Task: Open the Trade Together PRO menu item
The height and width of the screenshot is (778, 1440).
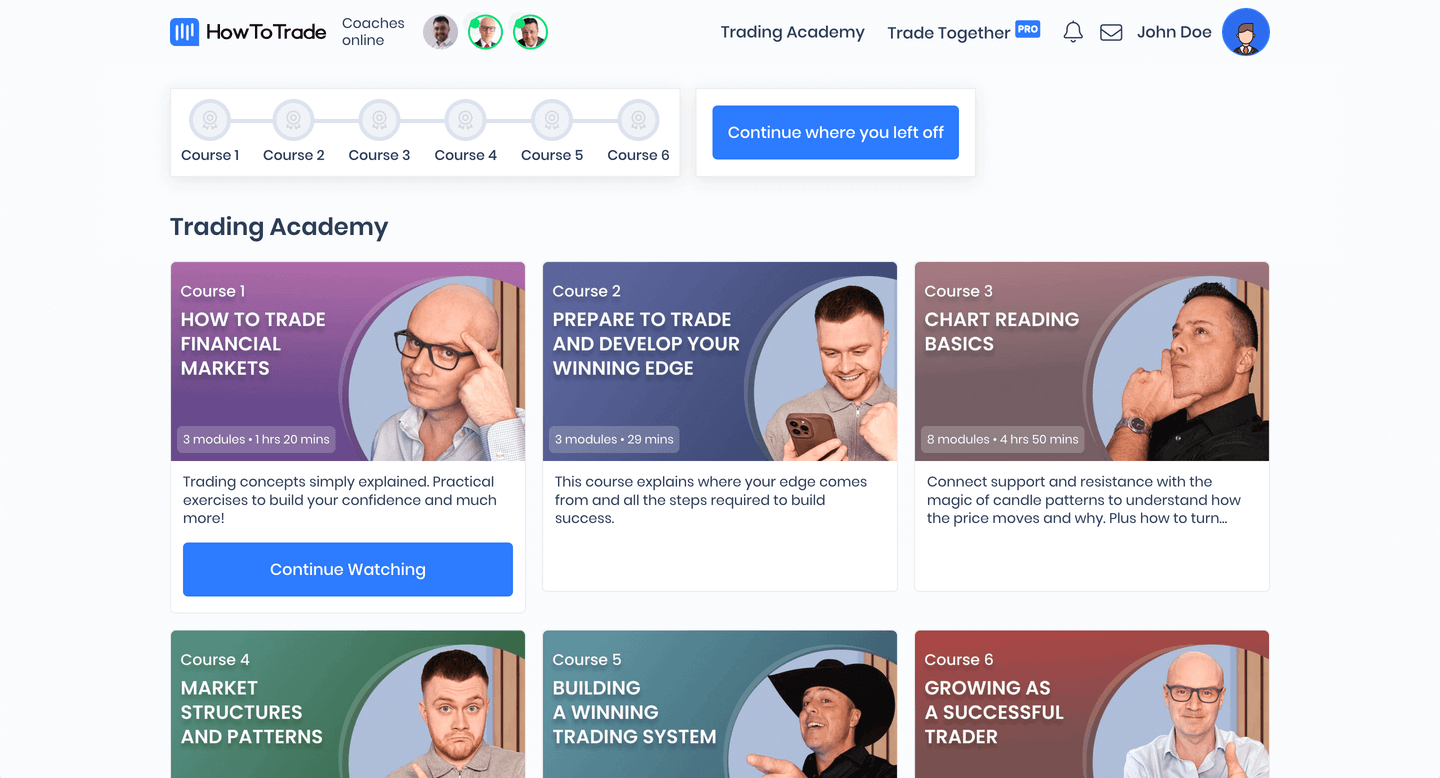Action: pos(963,32)
